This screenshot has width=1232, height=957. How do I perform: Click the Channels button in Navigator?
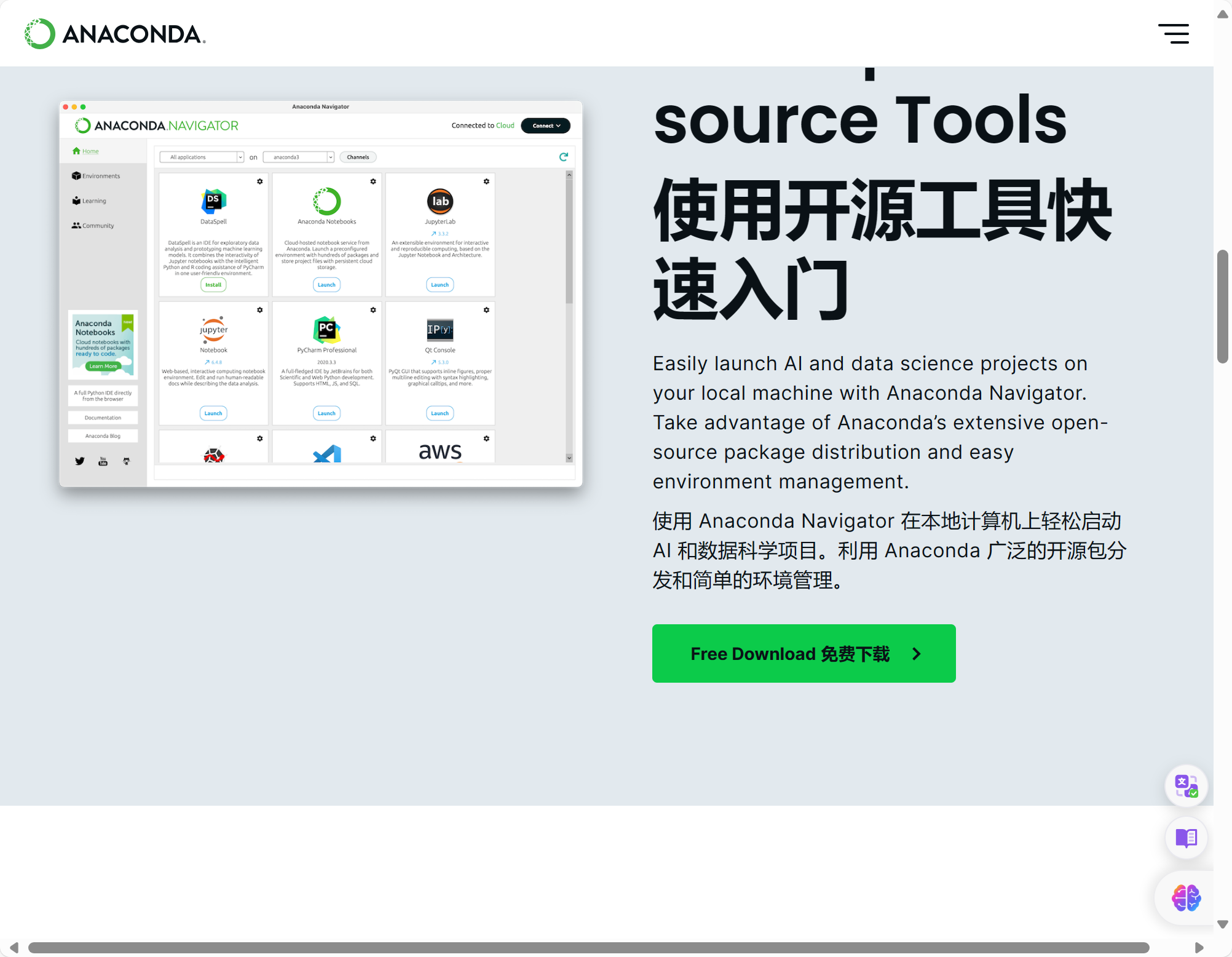point(358,157)
